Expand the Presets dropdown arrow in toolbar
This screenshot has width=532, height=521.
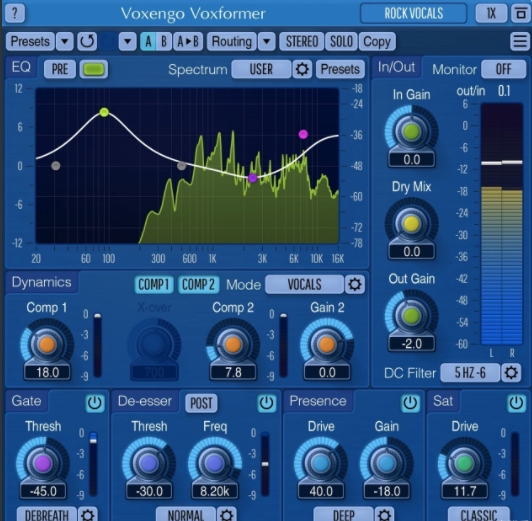(65, 41)
